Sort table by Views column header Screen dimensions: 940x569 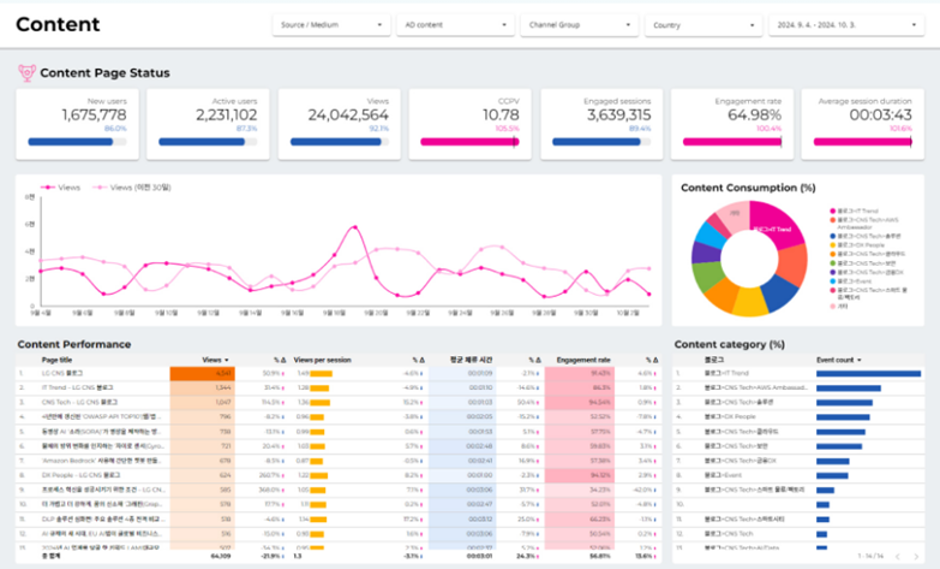pyautogui.click(x=215, y=360)
